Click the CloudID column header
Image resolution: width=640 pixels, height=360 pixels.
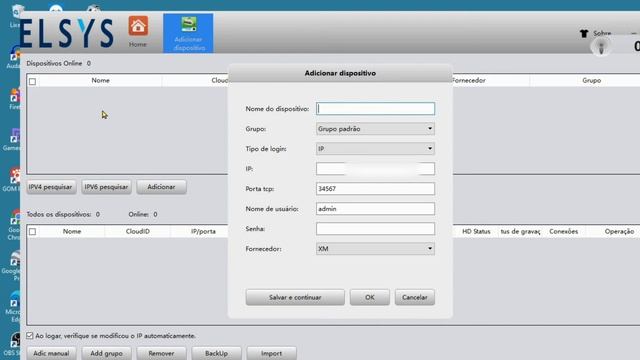pyautogui.click(x=138, y=231)
